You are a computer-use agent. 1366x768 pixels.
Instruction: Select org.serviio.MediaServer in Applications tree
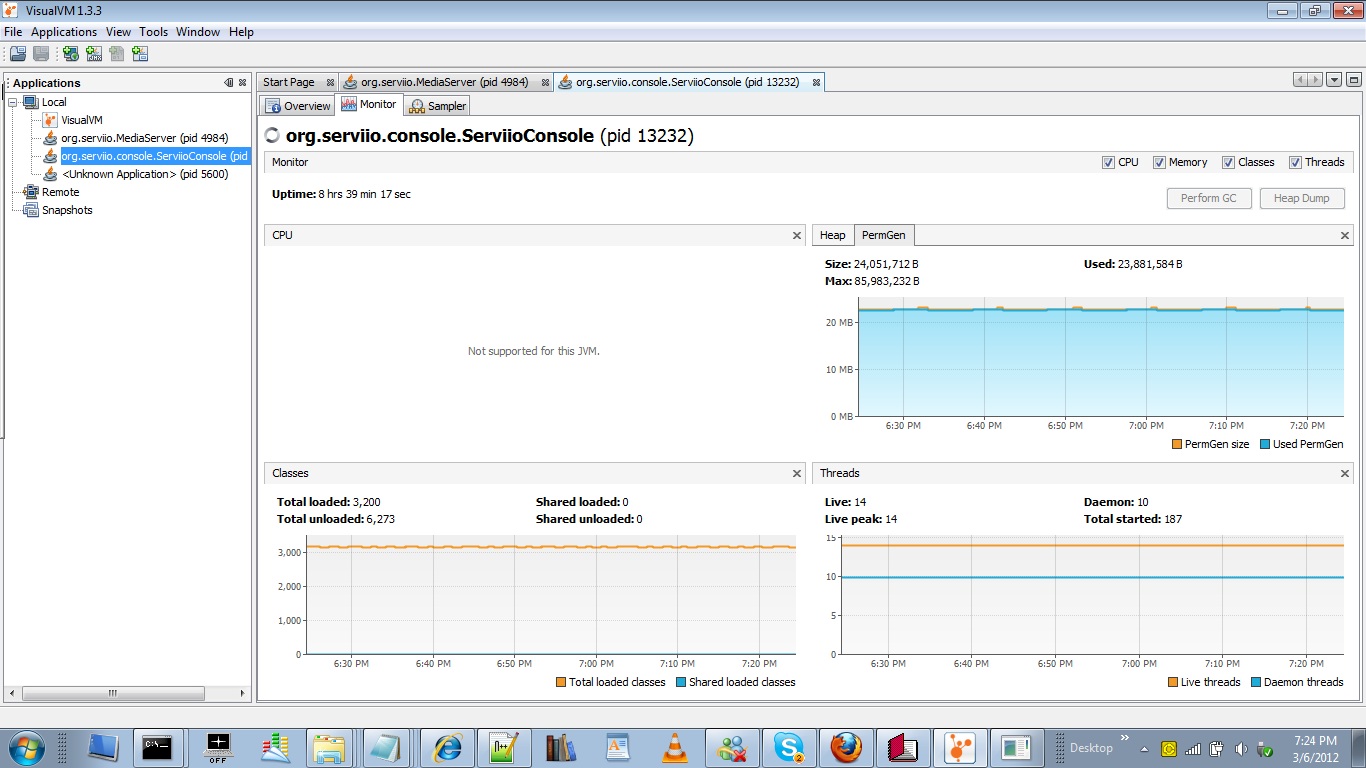click(144, 138)
